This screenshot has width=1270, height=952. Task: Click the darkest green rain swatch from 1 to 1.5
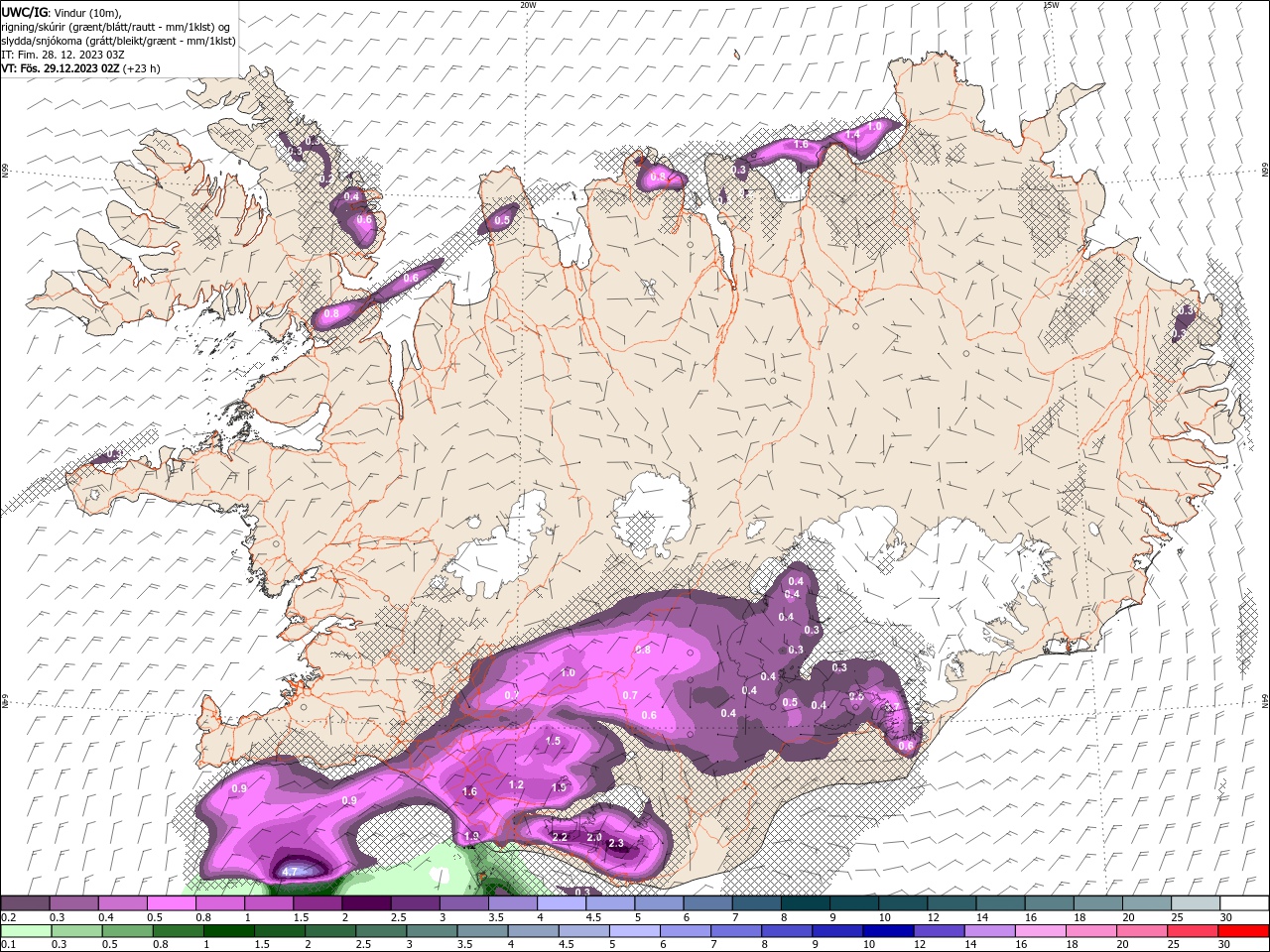coord(228,931)
